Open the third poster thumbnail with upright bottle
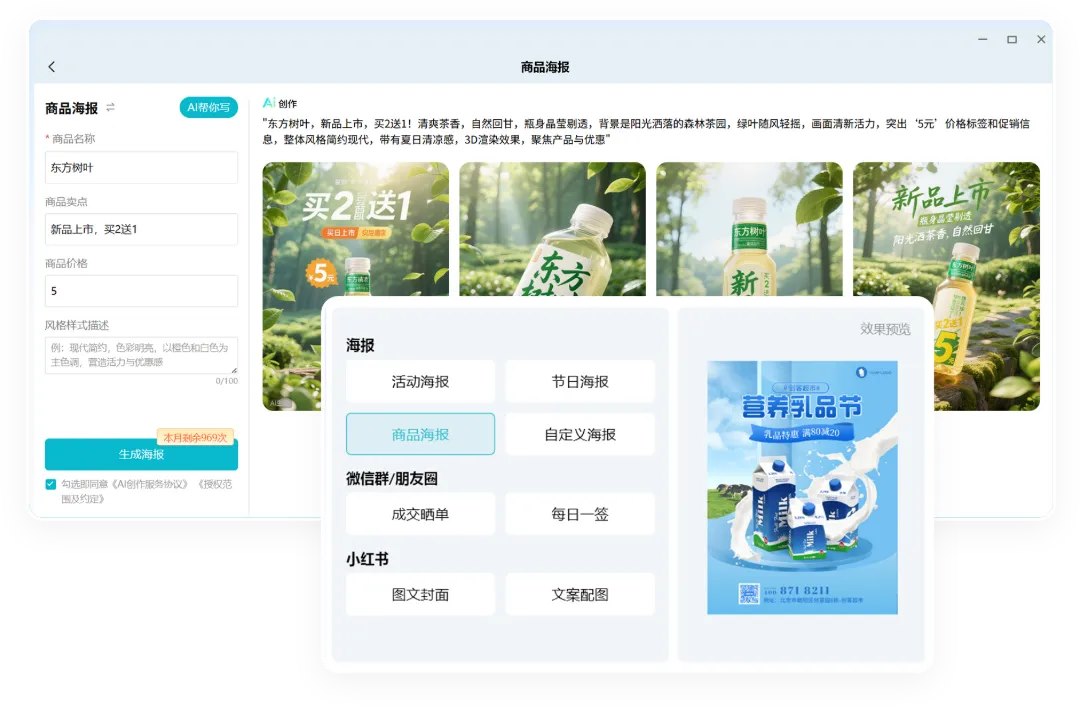 (x=749, y=229)
